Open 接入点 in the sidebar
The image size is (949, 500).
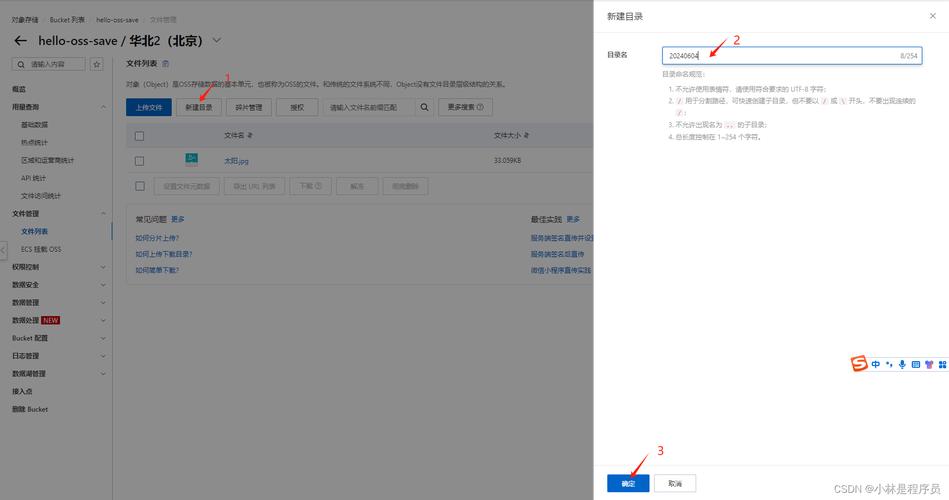tap(22, 392)
